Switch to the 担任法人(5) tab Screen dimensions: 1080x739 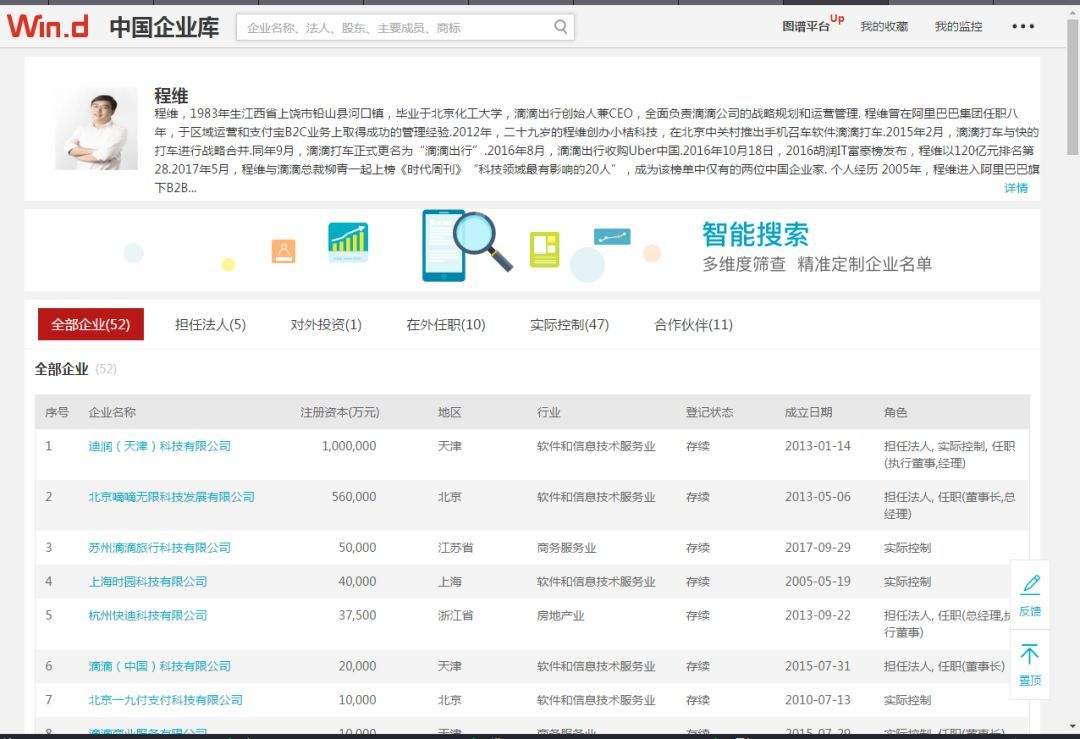point(210,324)
